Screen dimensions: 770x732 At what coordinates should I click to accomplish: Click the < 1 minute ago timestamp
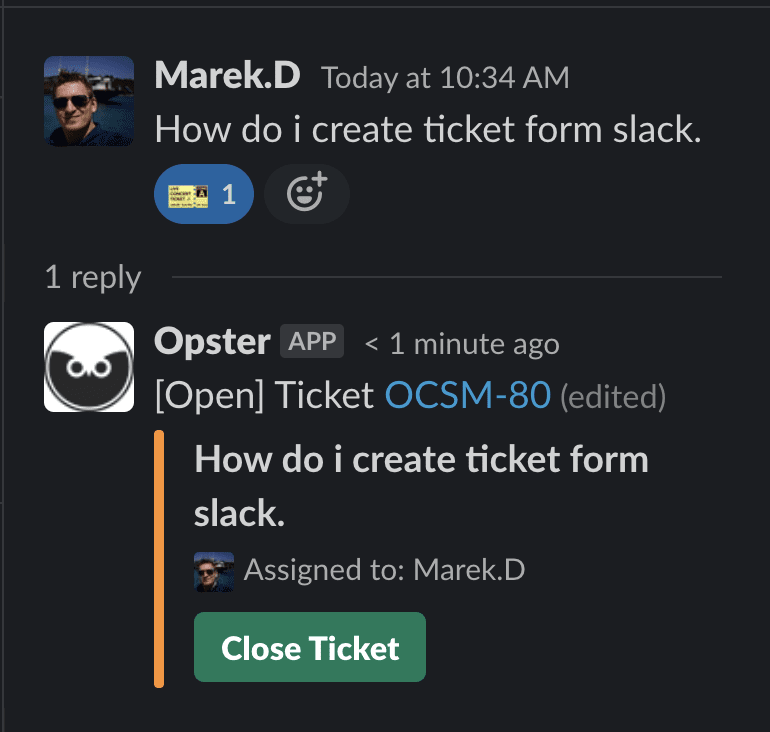click(x=462, y=344)
